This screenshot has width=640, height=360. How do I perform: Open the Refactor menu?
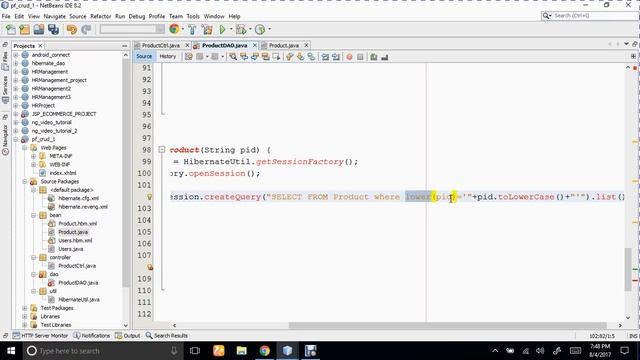tap(100, 16)
